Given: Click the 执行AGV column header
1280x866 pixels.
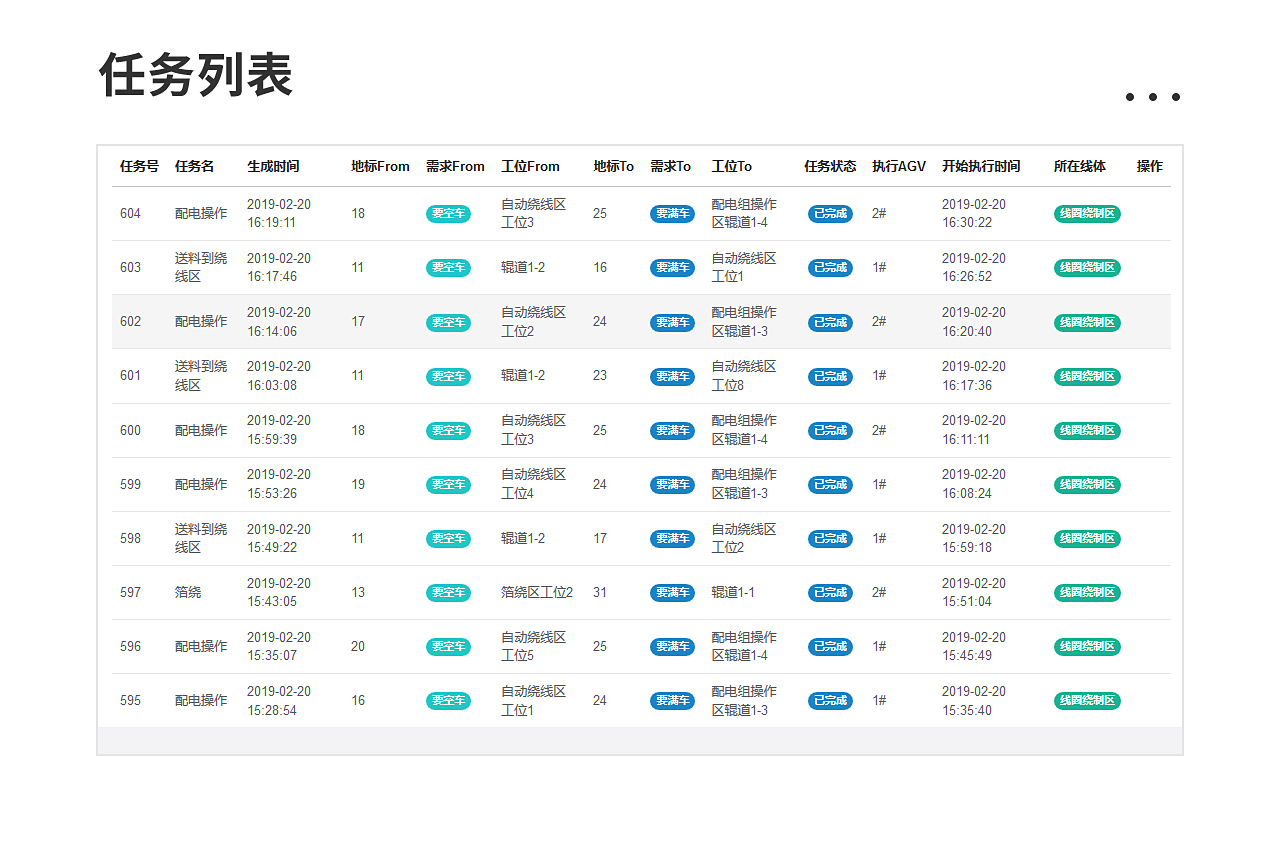Looking at the screenshot, I should (897, 166).
